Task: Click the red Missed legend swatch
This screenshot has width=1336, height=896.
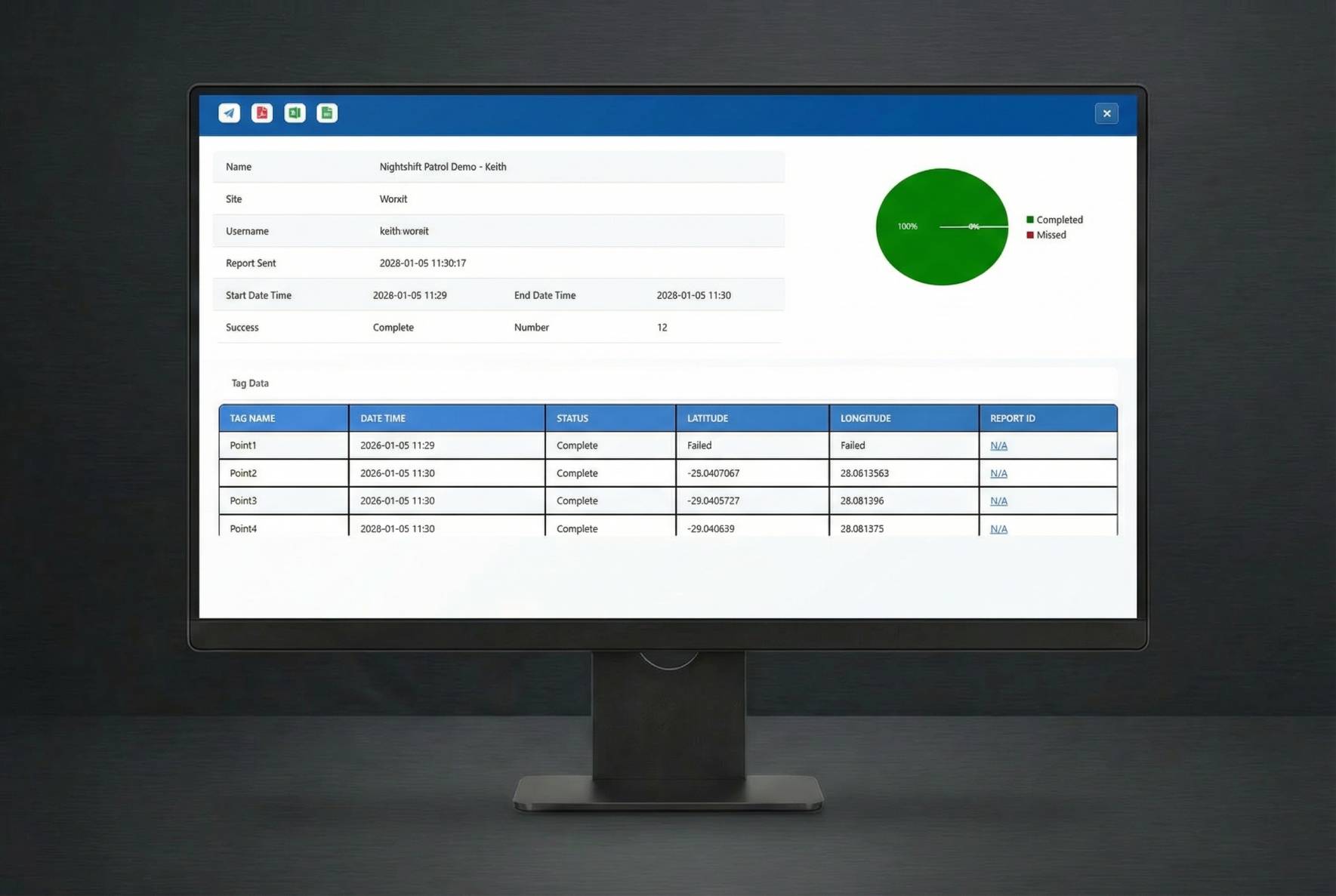Action: 1029,236
